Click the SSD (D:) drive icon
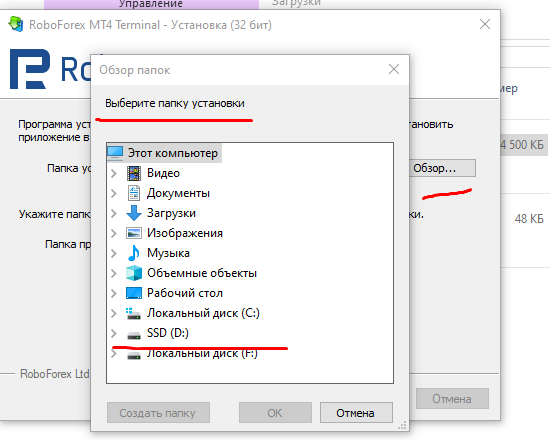The width and height of the screenshot is (550, 440). 134,336
